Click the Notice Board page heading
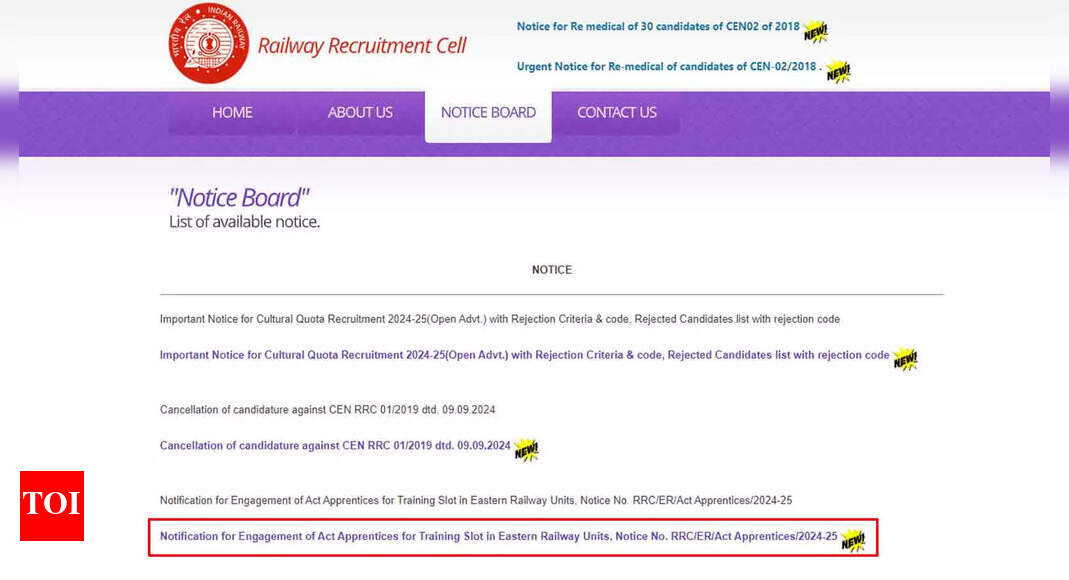The height and width of the screenshot is (580, 1069). pos(238,196)
